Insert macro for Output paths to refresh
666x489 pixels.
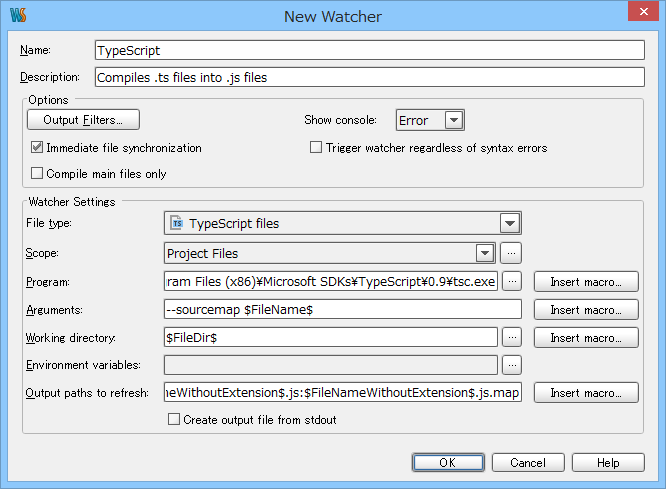(x=586, y=393)
